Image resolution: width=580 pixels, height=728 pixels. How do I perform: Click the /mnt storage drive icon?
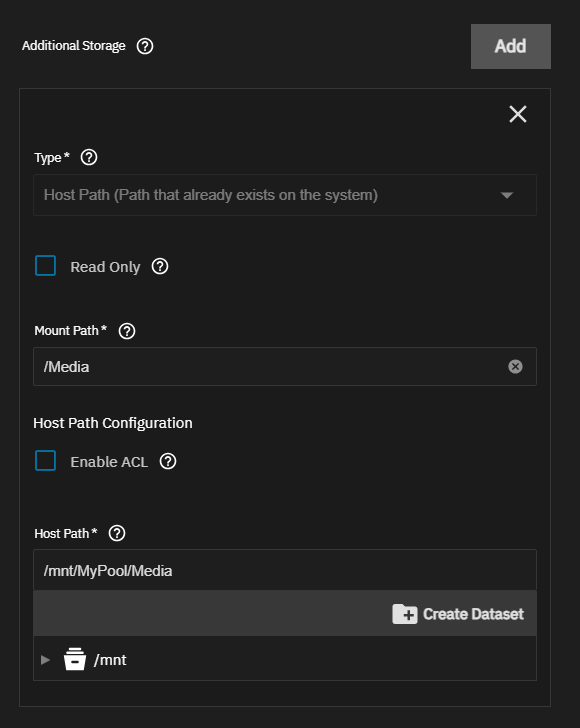tap(75, 659)
